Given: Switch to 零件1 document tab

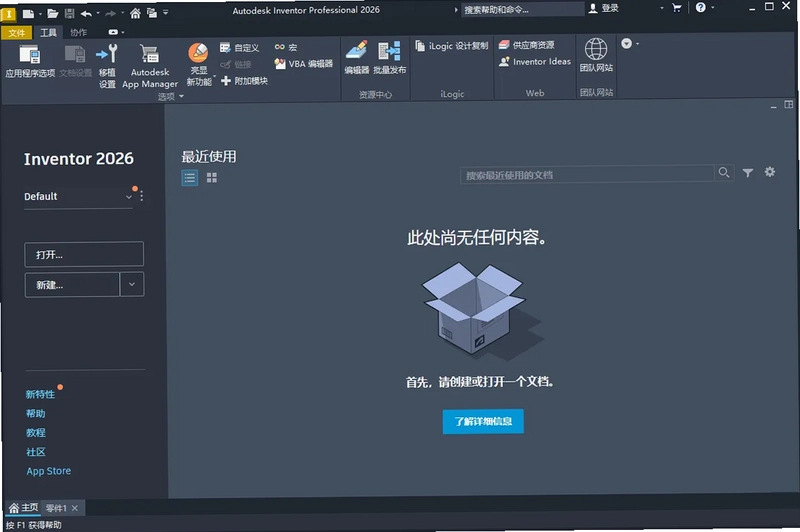Looking at the screenshot, I should pyautogui.click(x=56, y=508).
